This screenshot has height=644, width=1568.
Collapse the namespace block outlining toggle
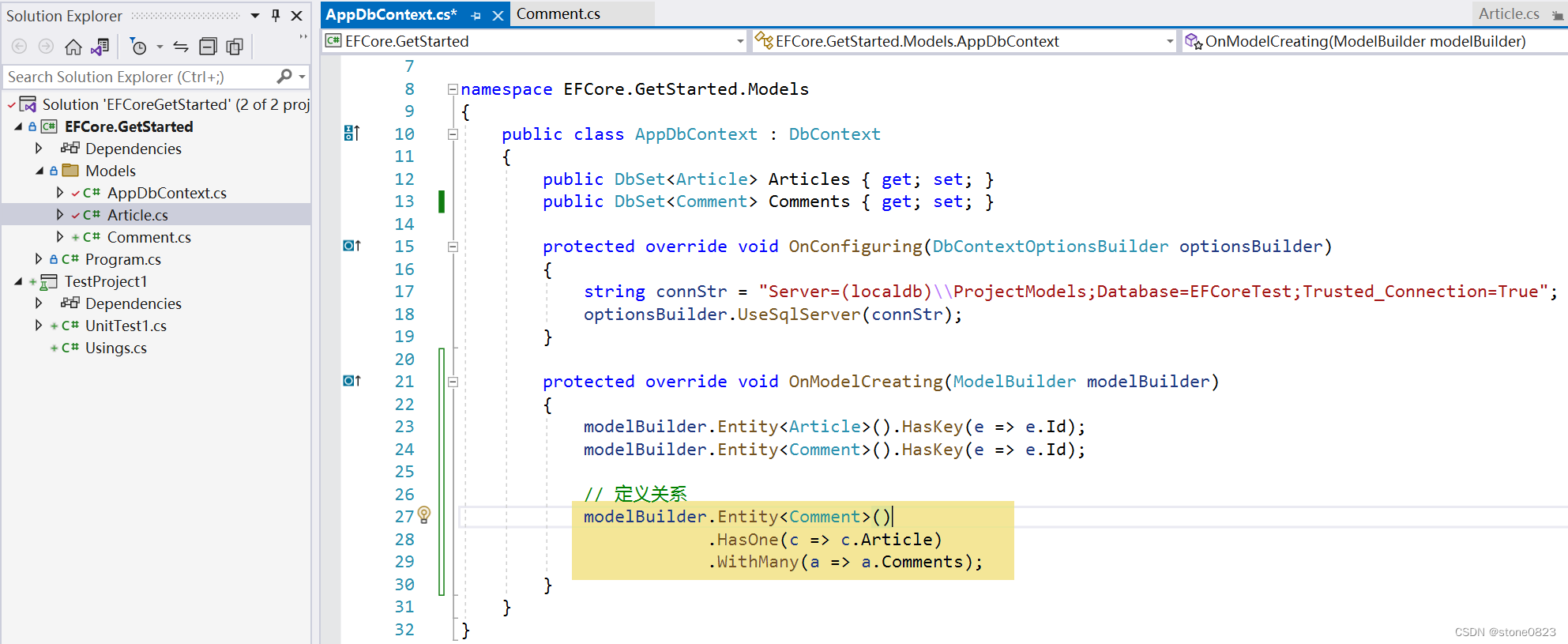click(453, 89)
